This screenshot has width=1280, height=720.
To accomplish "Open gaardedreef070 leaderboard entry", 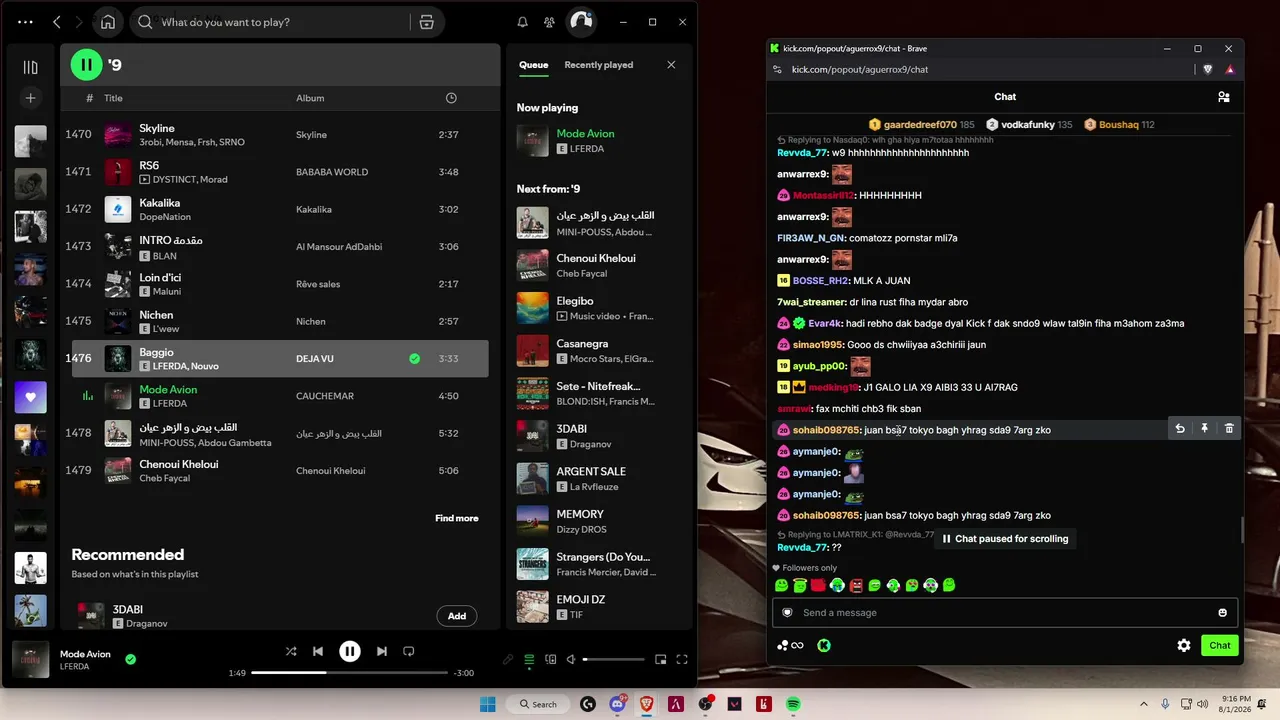I will coord(921,125).
